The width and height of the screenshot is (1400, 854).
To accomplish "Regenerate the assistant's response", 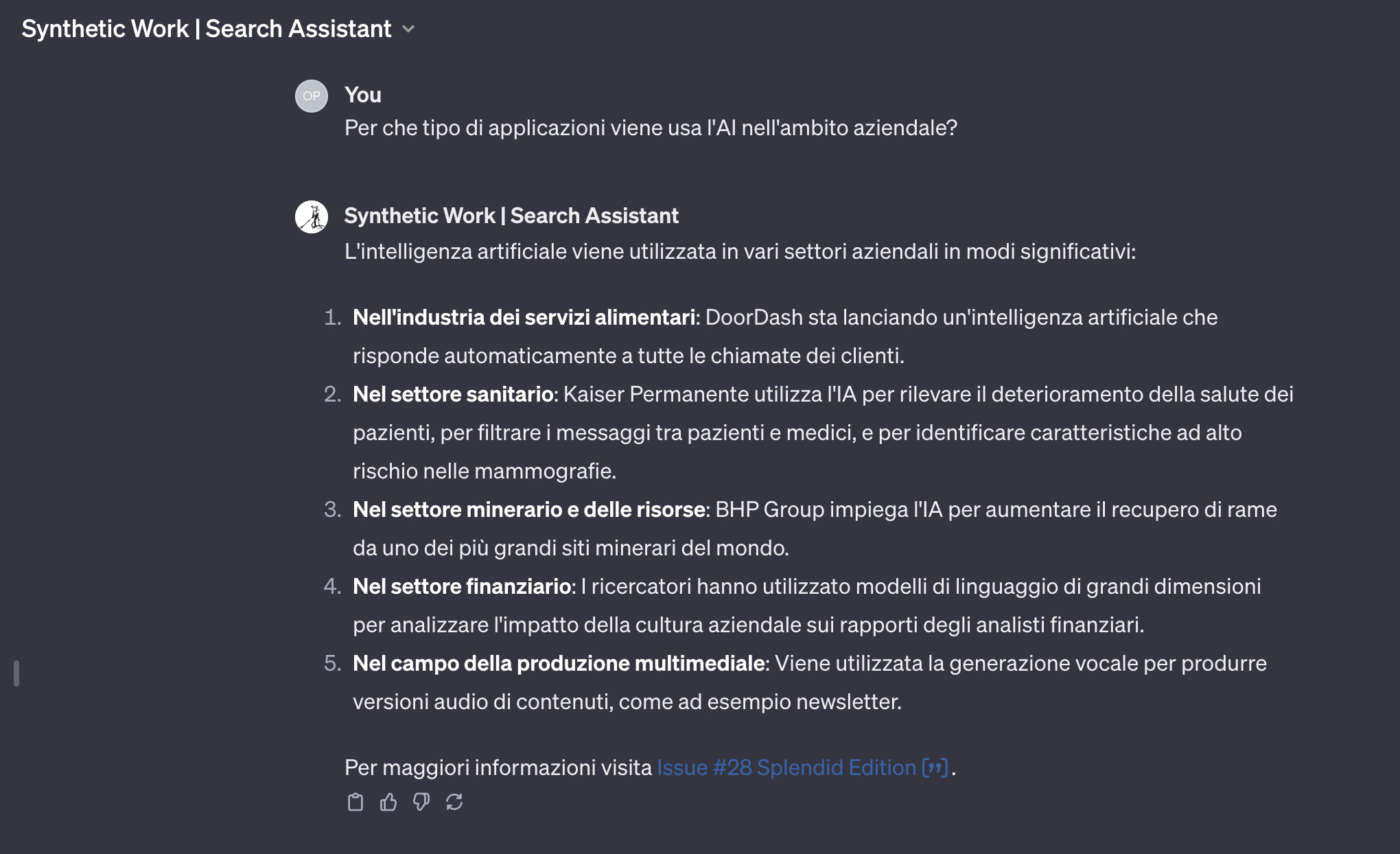I will pyautogui.click(x=454, y=802).
